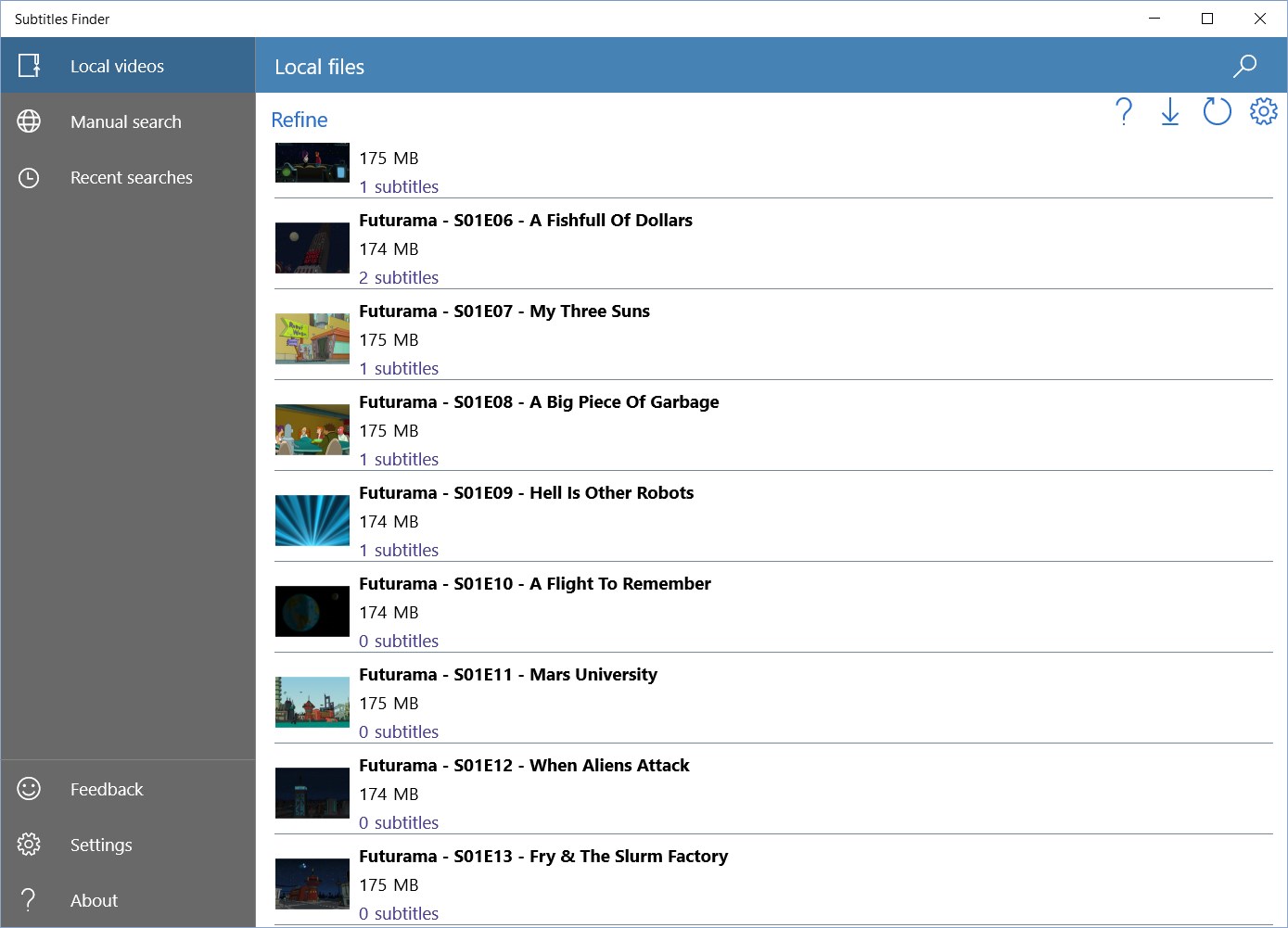Click '0 subtitles' under S01E10
This screenshot has height=928, width=1288.
(399, 641)
